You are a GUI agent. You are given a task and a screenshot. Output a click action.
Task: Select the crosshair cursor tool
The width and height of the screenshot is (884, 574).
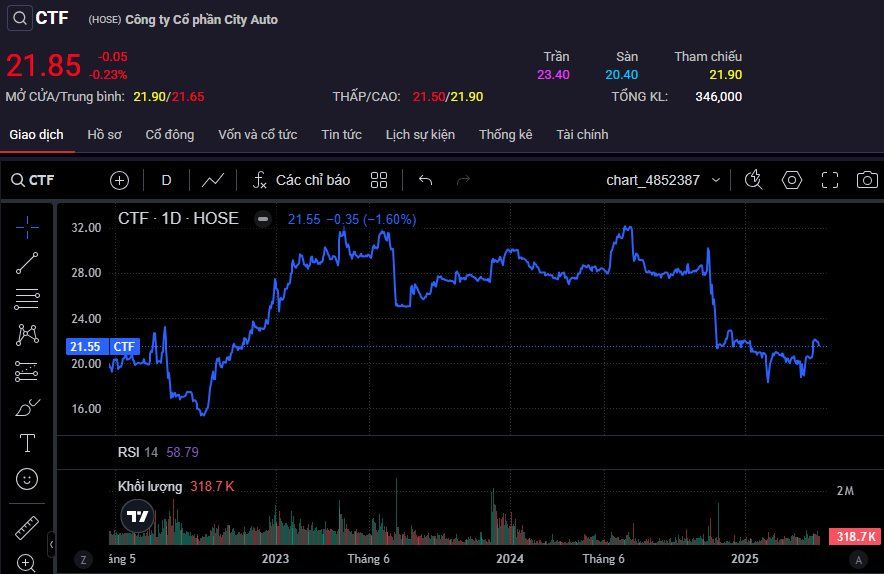pyautogui.click(x=27, y=226)
